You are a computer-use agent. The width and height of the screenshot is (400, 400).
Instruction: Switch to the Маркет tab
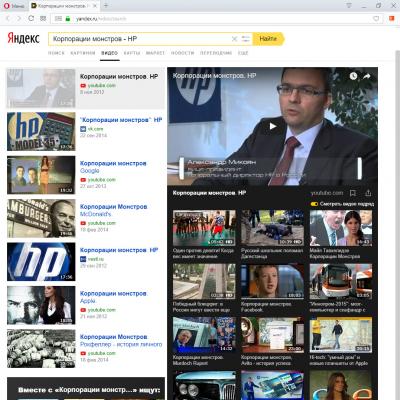click(155, 53)
